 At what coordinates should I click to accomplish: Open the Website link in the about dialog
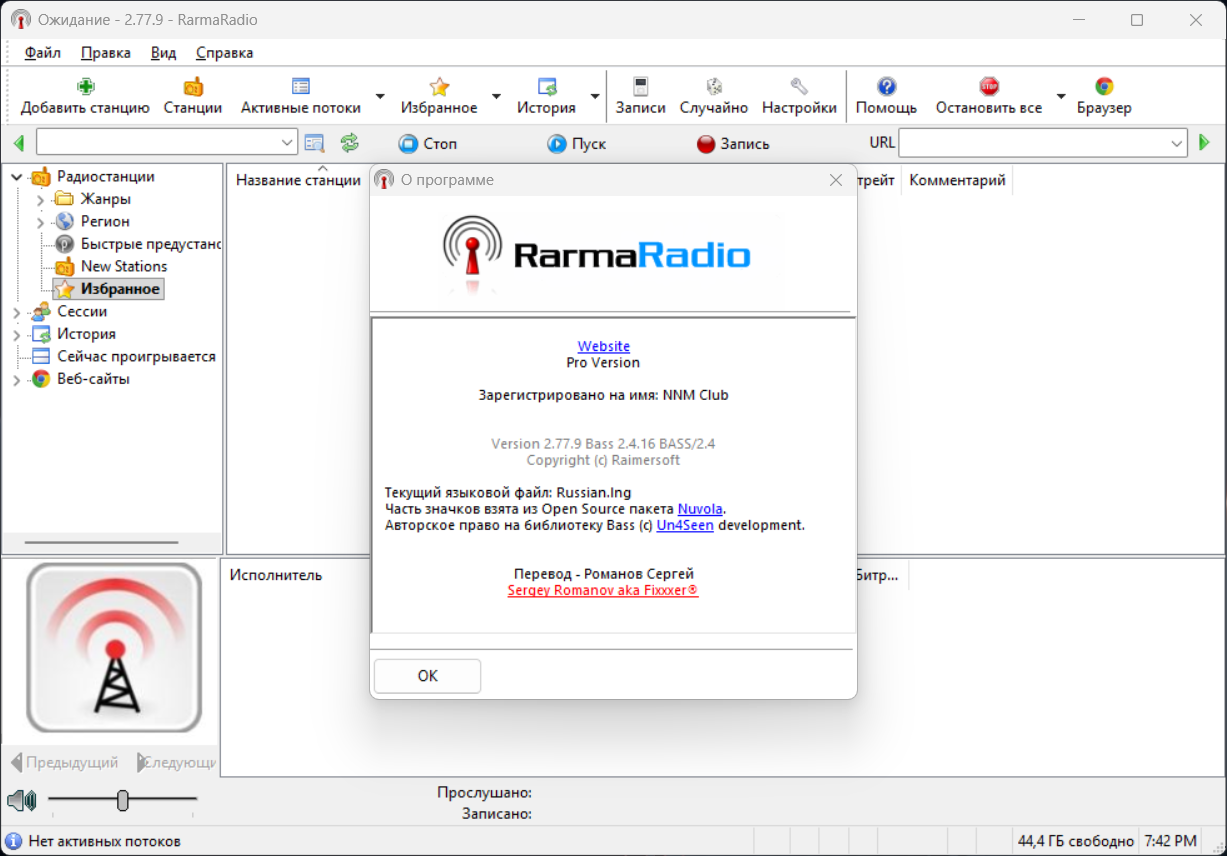(604, 346)
